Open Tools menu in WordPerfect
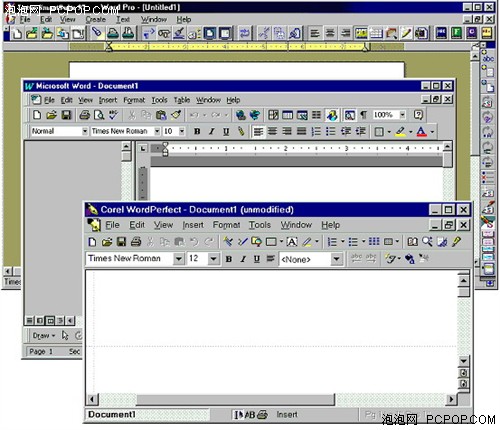The width and height of the screenshot is (500, 430). [x=260, y=225]
